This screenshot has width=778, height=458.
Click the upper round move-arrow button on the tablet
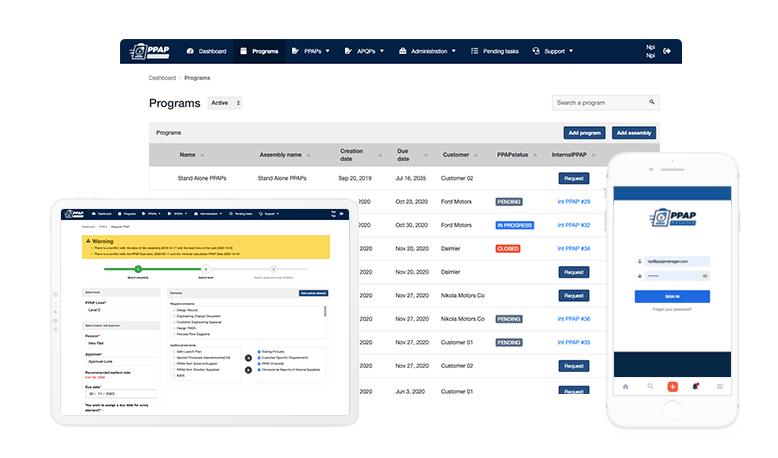tap(248, 358)
